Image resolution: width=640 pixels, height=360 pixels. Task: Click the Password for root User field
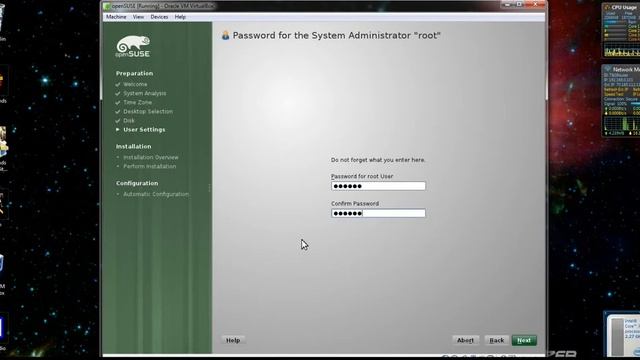coord(378,186)
